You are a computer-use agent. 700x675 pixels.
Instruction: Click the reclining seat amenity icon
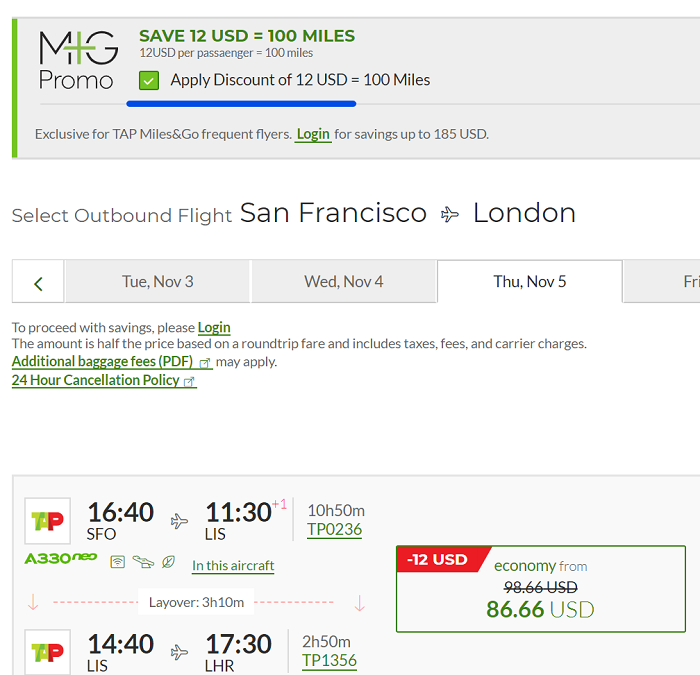tap(143, 562)
